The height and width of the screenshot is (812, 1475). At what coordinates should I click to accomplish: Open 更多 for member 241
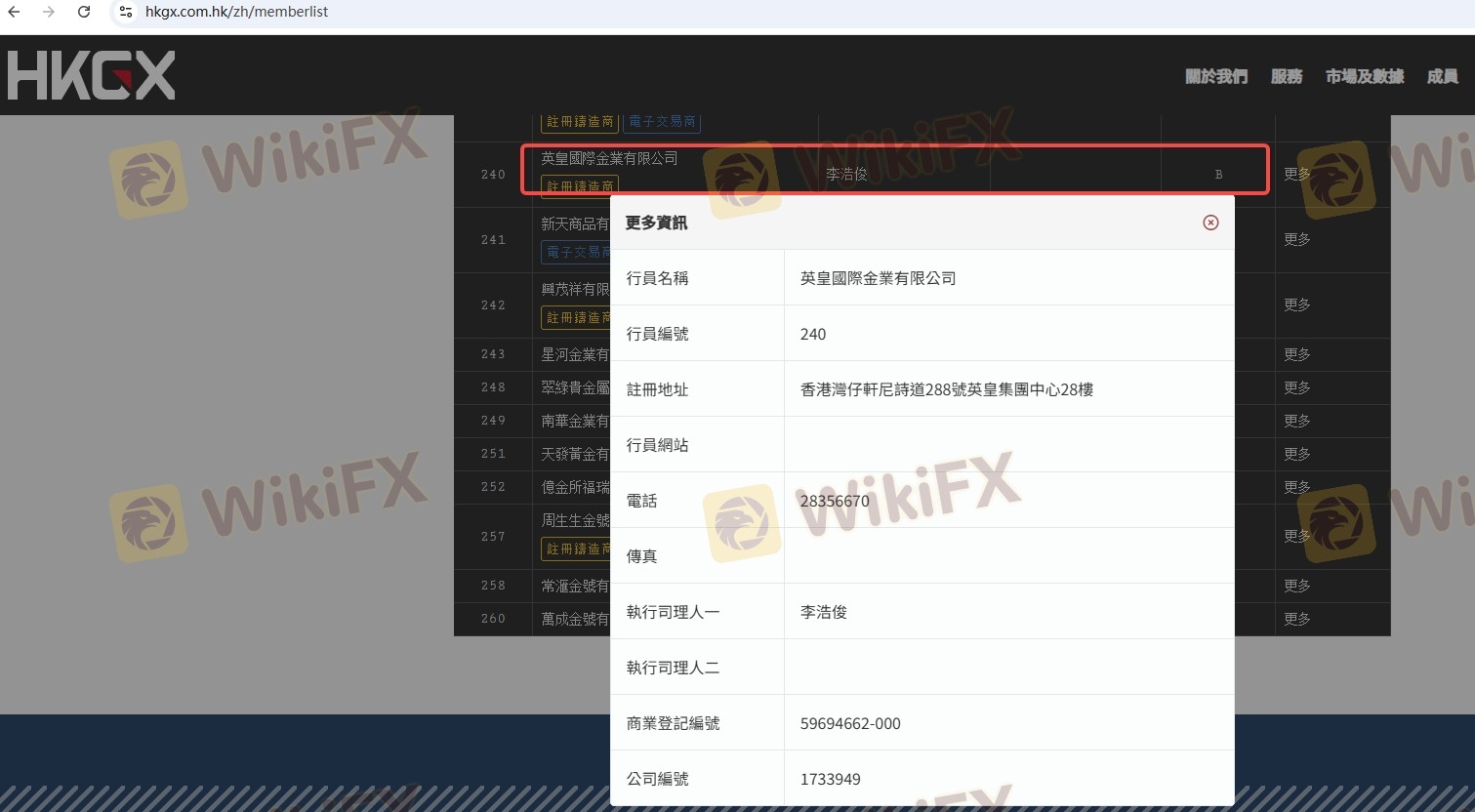(1297, 239)
